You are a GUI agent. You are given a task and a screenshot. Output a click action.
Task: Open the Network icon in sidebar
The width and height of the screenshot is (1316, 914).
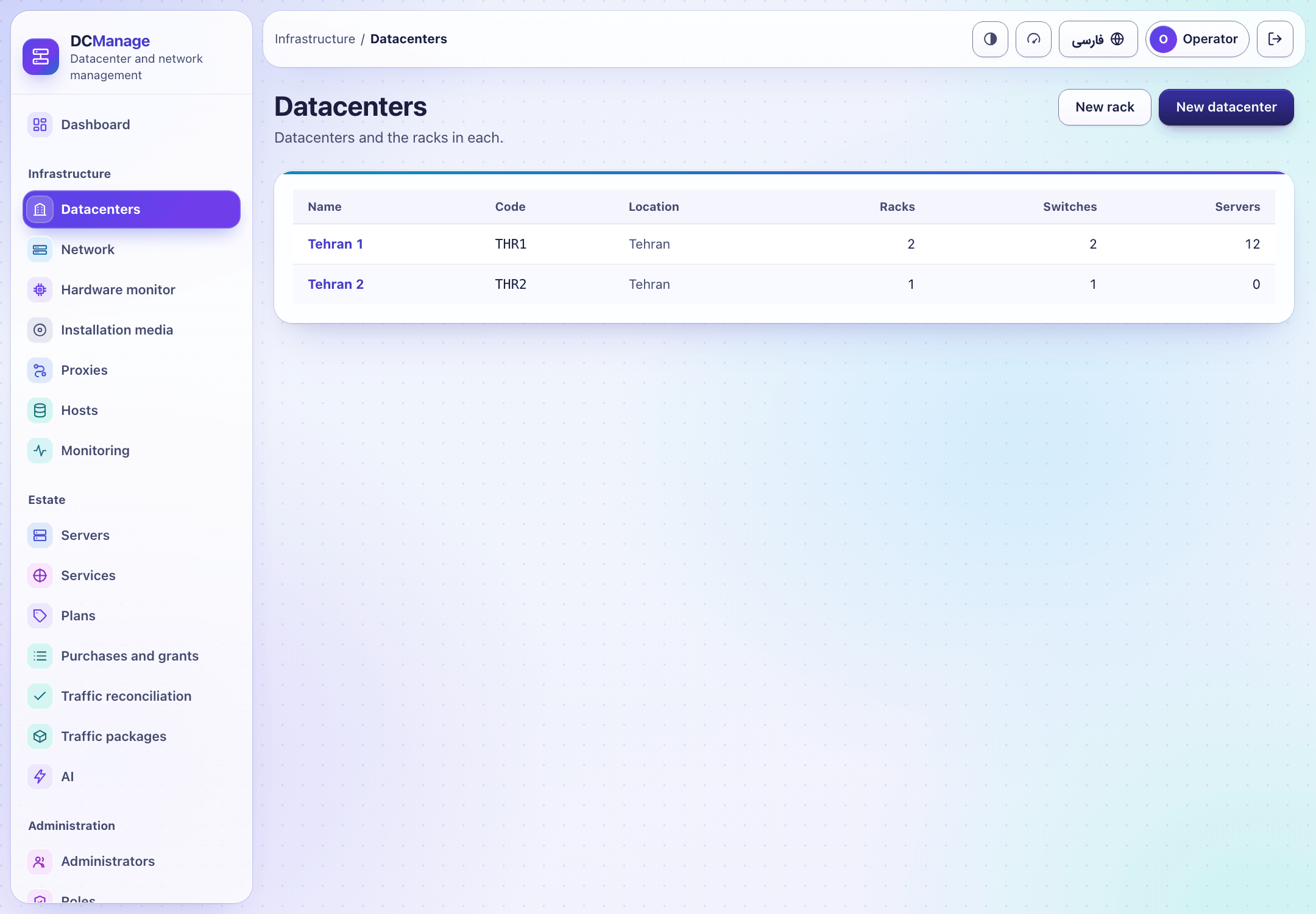40,250
